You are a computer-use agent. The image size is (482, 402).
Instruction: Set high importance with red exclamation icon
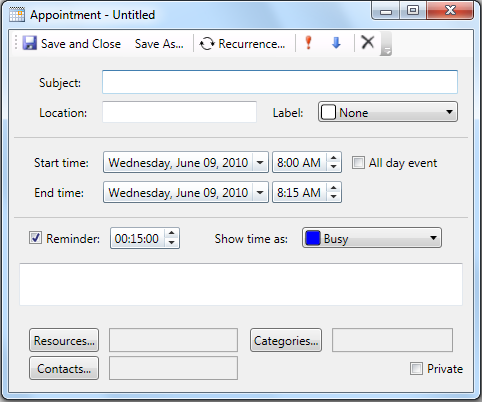coord(308,43)
